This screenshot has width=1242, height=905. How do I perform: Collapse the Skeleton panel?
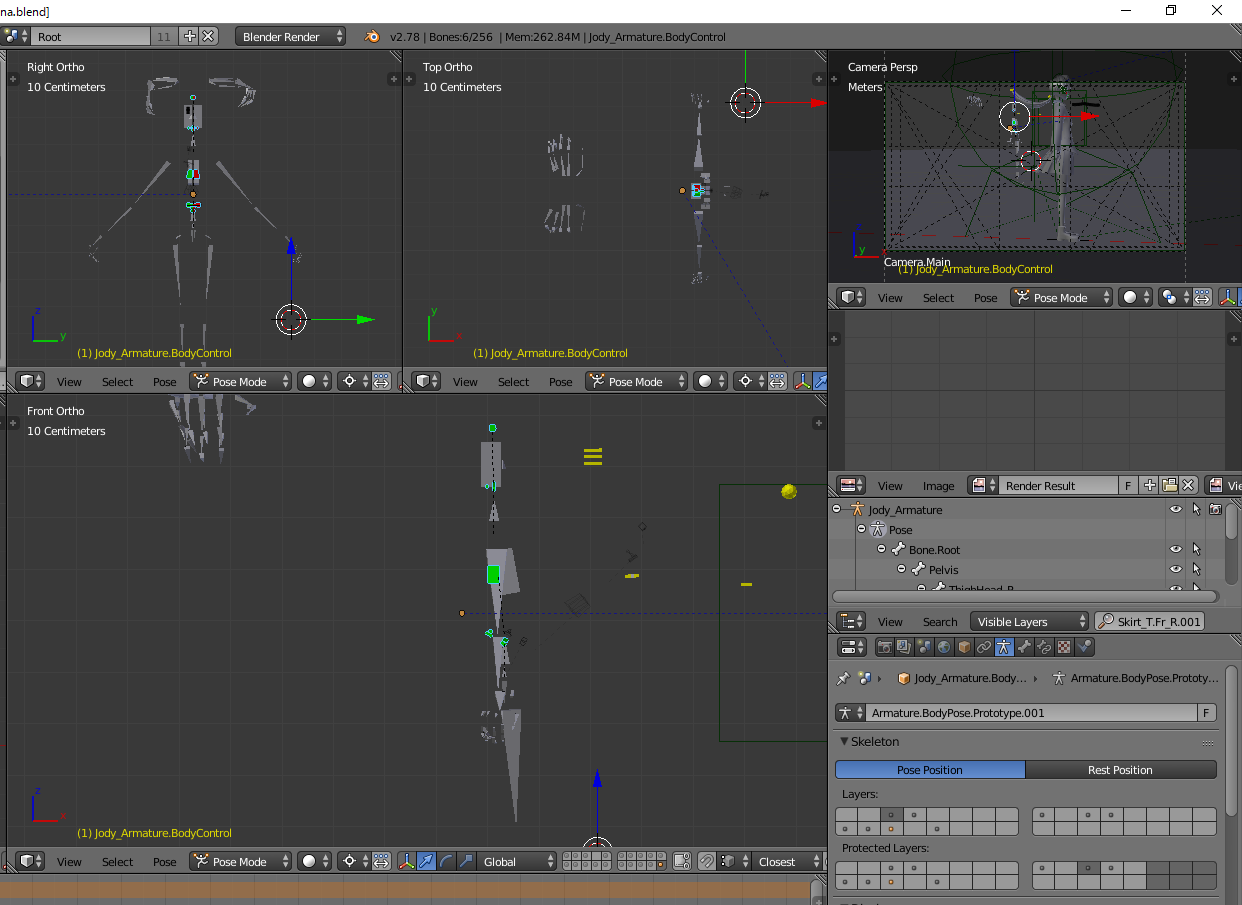(844, 741)
